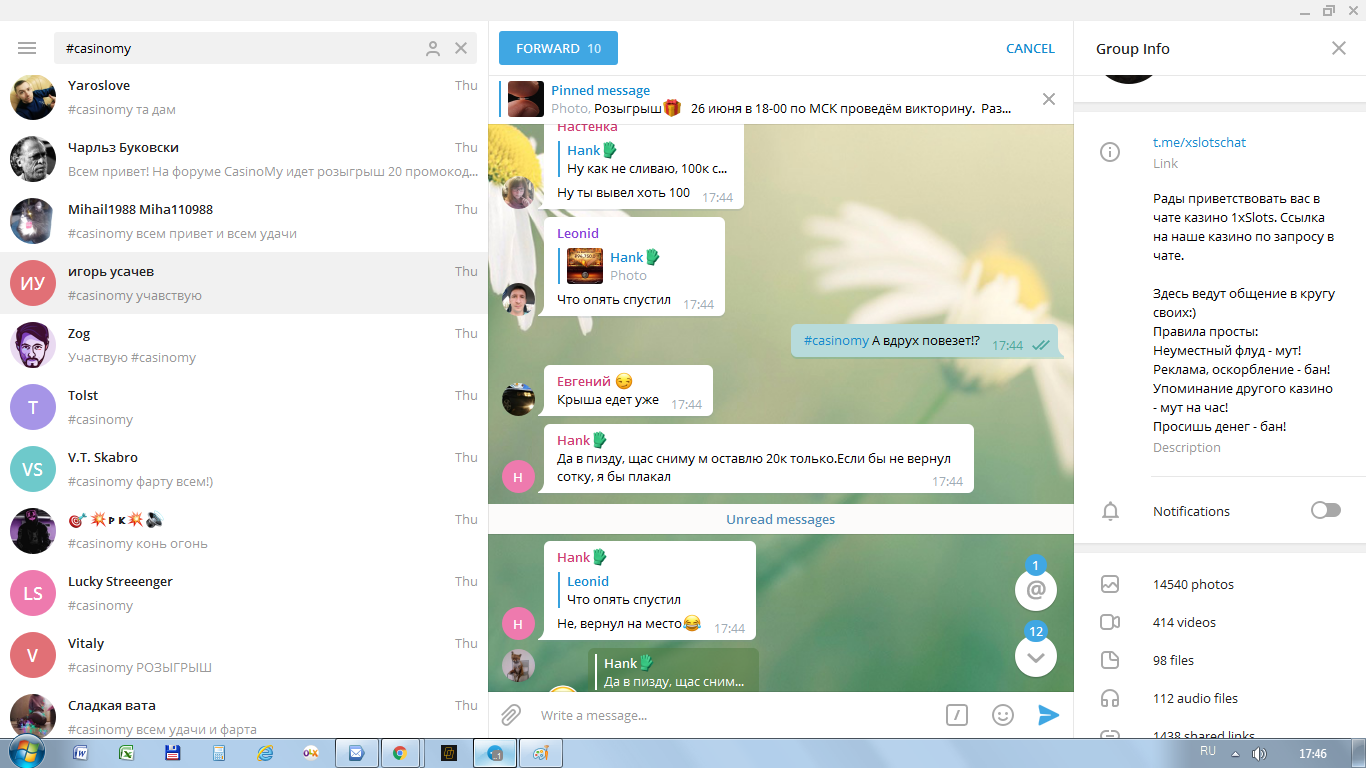
Task: Open the Zog search result
Action: 244,345
